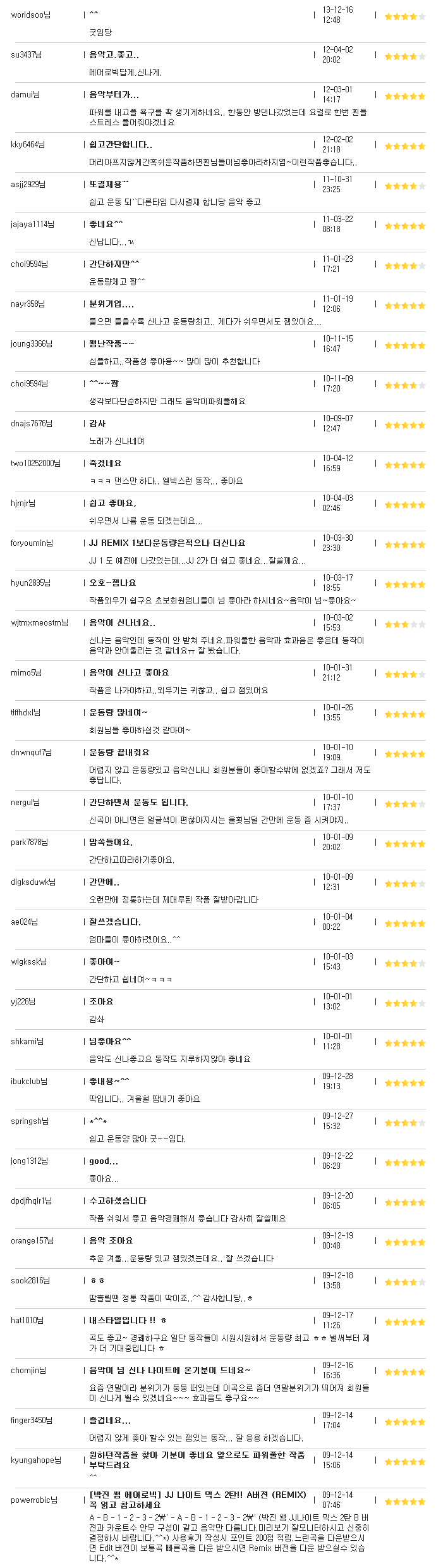Select the username foryoumin
This screenshot has width=436, height=1568.
point(32,543)
